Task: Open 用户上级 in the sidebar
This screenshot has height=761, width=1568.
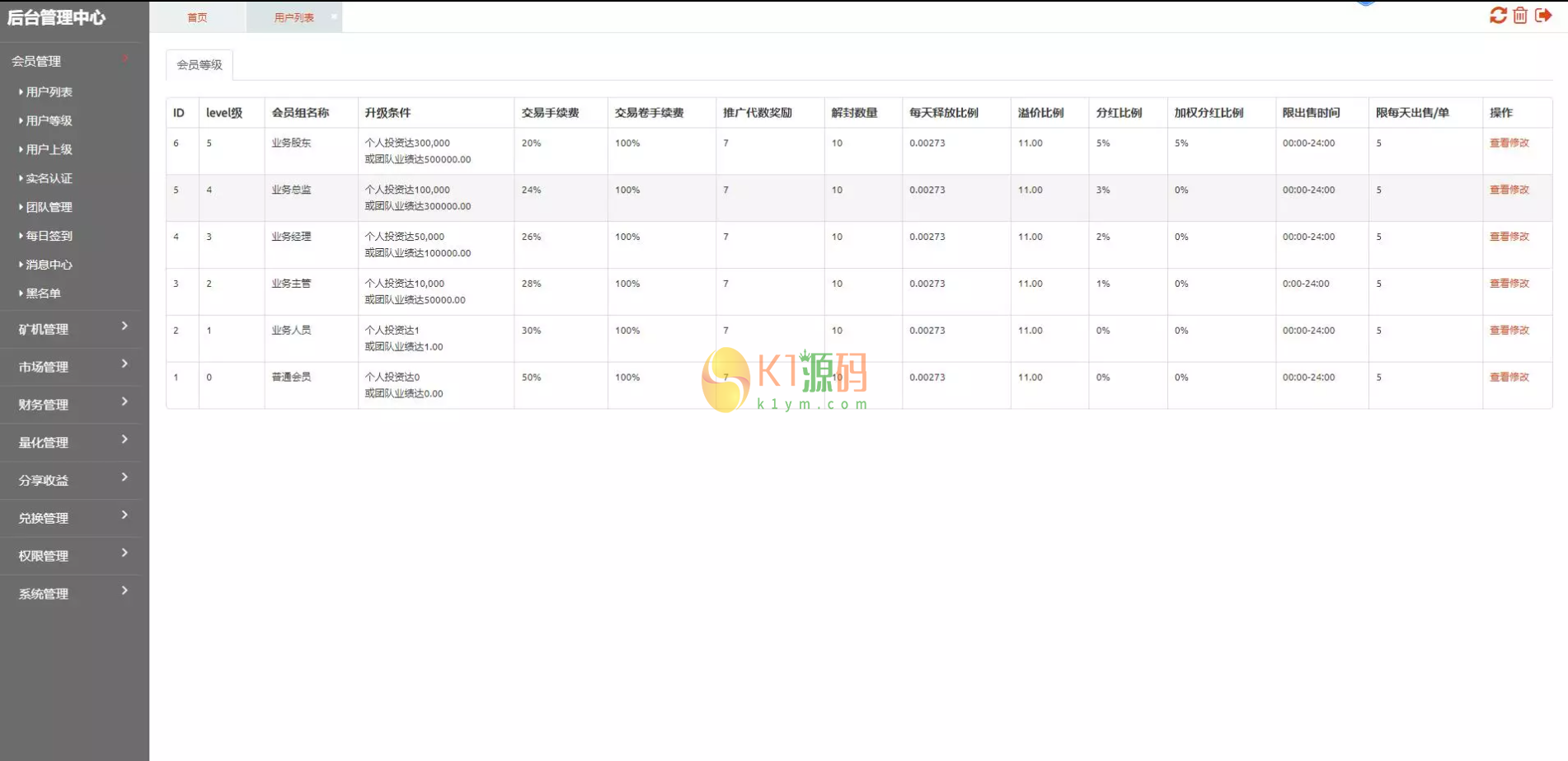Action: click(49, 150)
